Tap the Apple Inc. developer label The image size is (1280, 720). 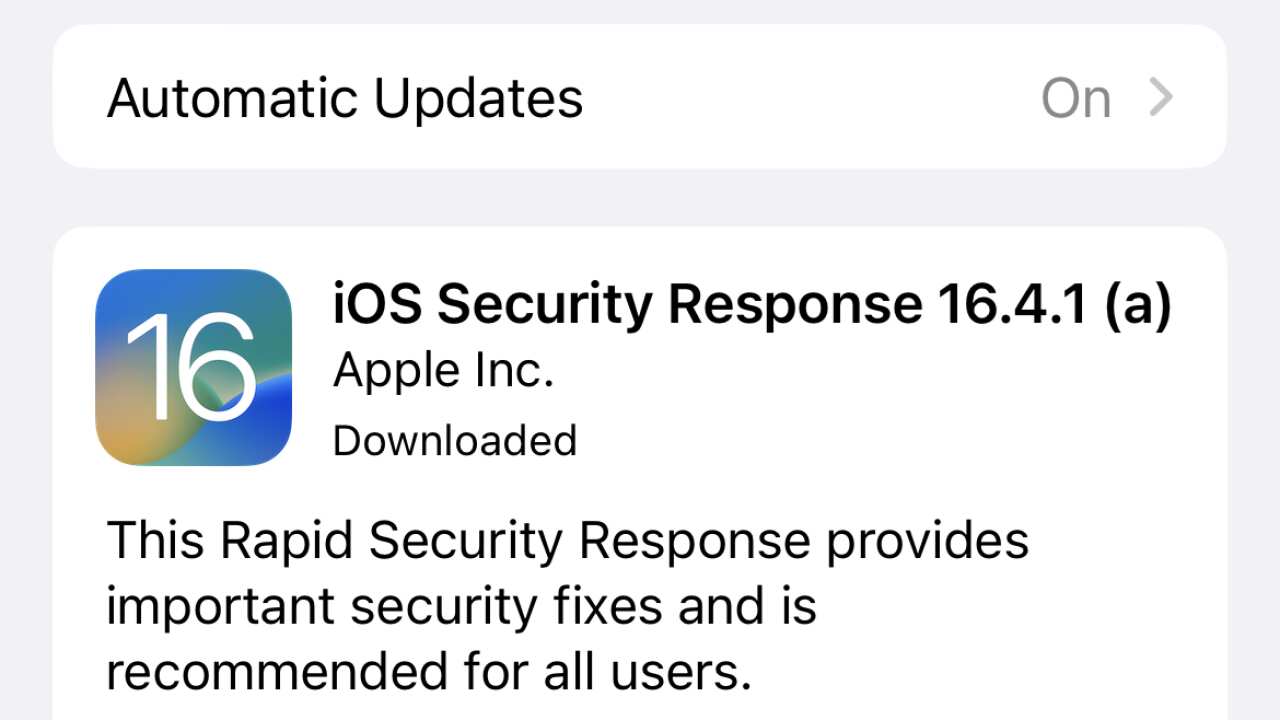tap(443, 372)
